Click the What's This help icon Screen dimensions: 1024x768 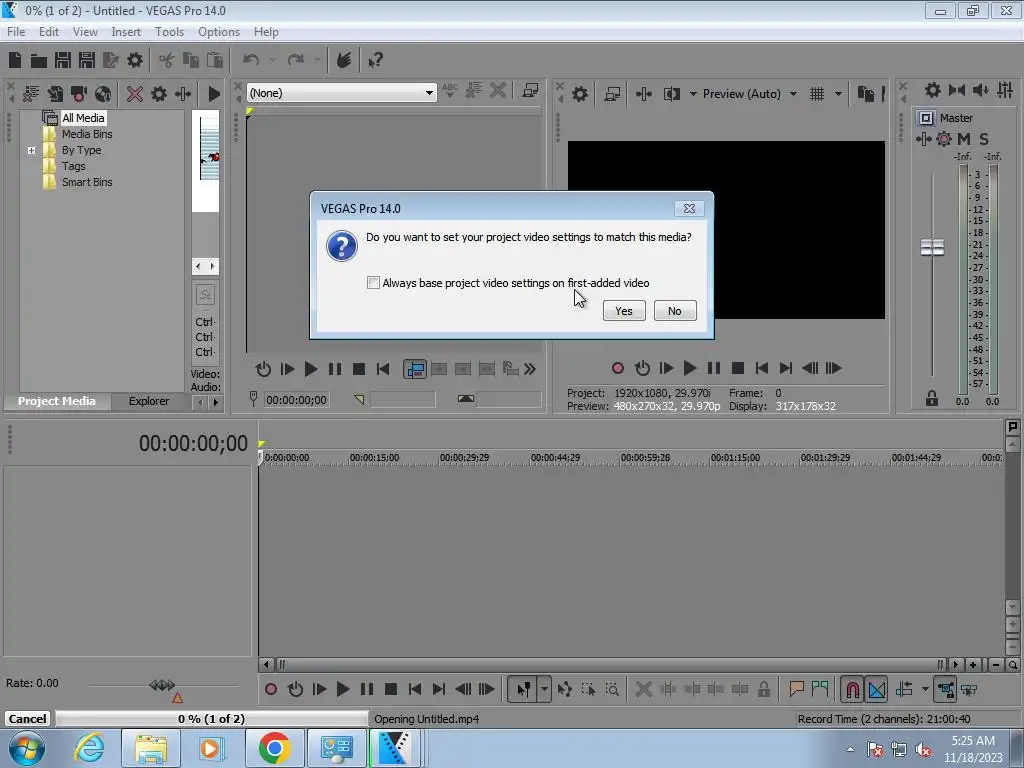point(375,60)
